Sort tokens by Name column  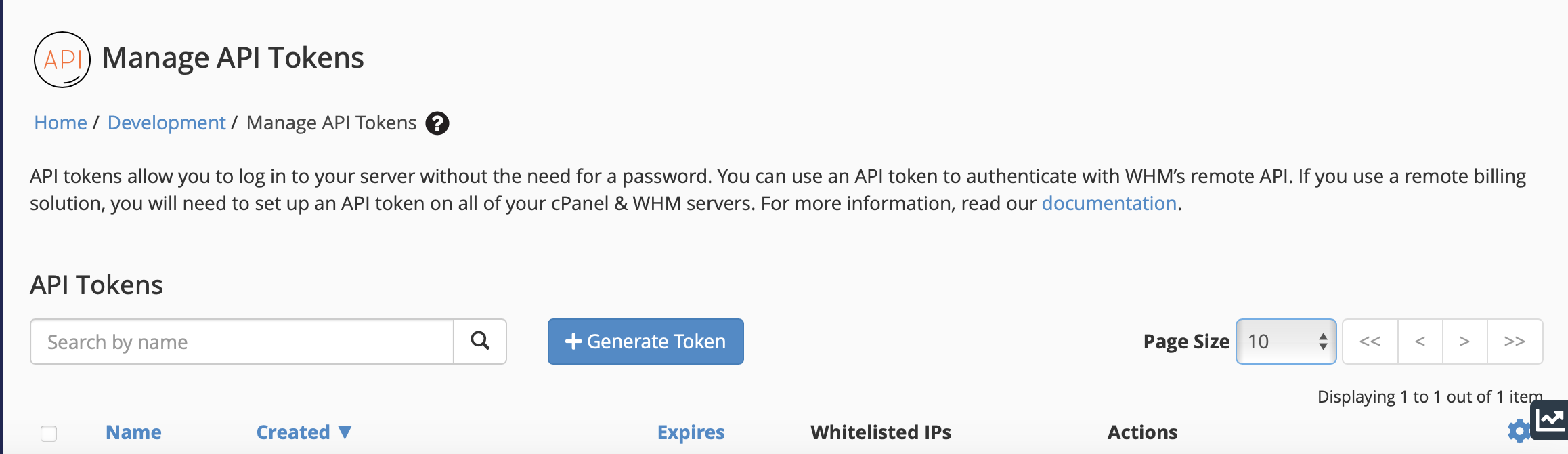point(133,432)
